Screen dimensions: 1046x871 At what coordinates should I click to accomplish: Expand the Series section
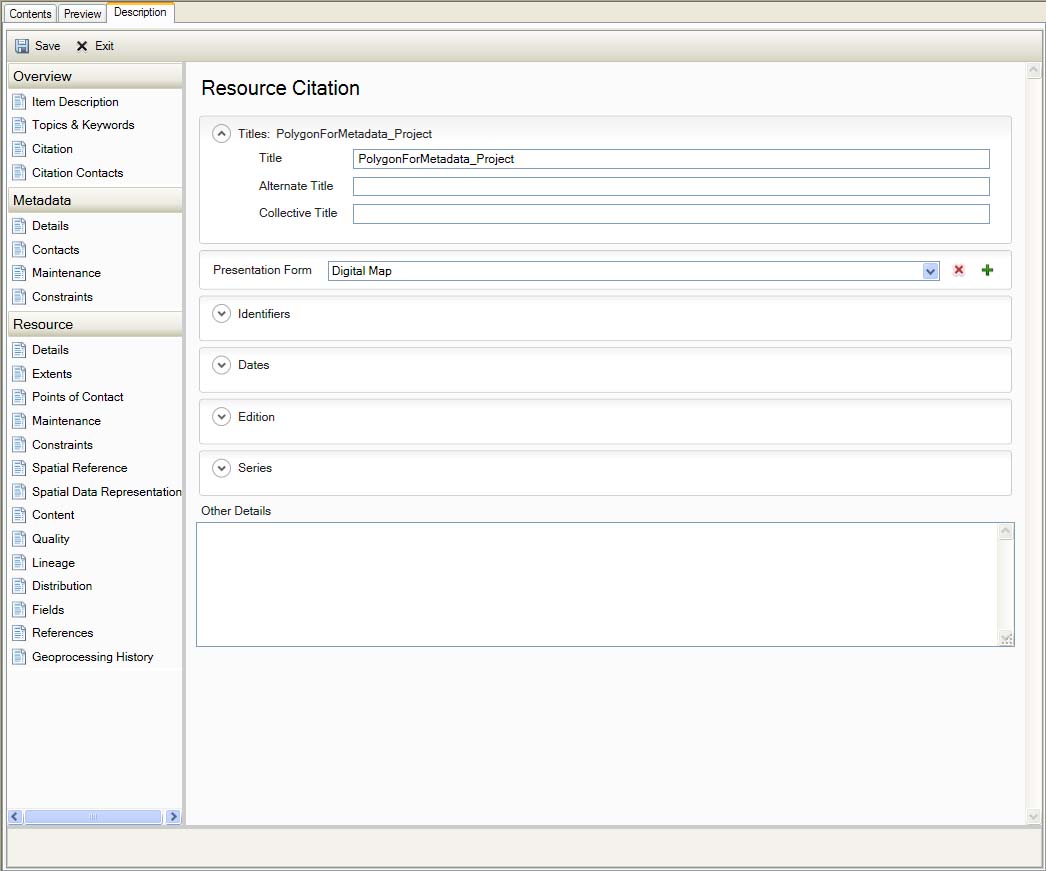(222, 468)
